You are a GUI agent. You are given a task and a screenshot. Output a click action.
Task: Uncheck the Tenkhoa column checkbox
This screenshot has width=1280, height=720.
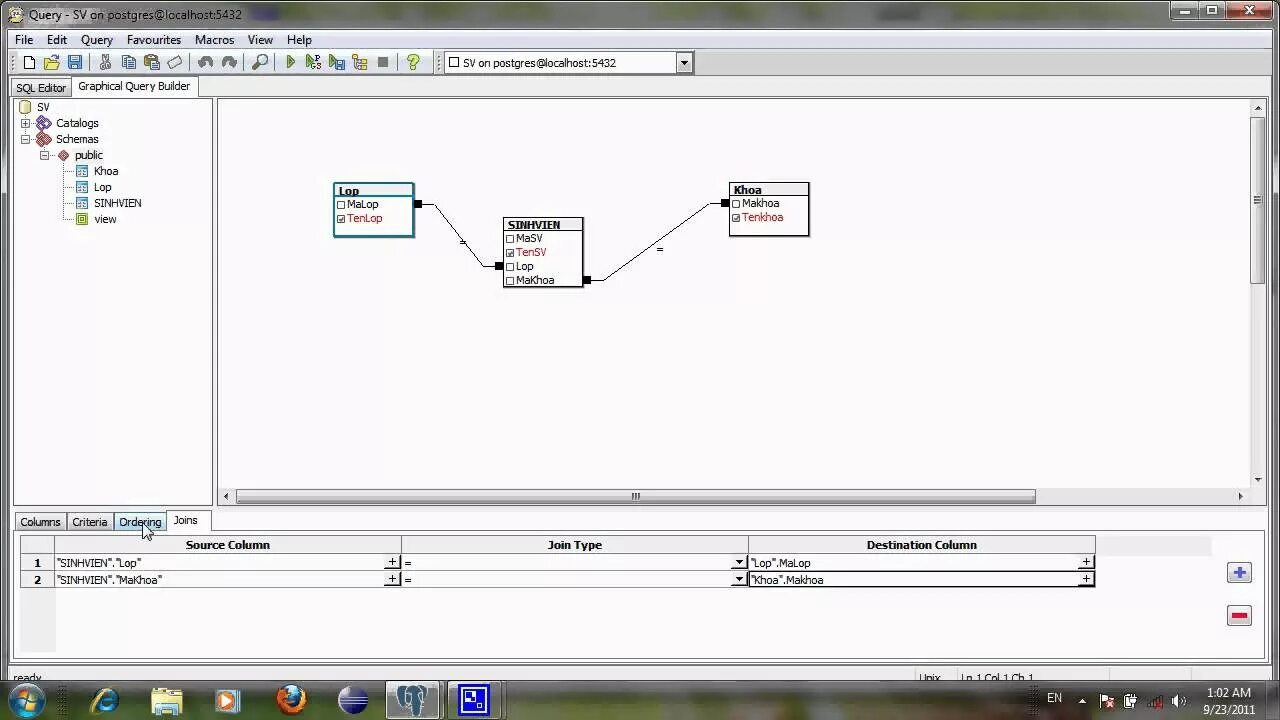(x=736, y=218)
